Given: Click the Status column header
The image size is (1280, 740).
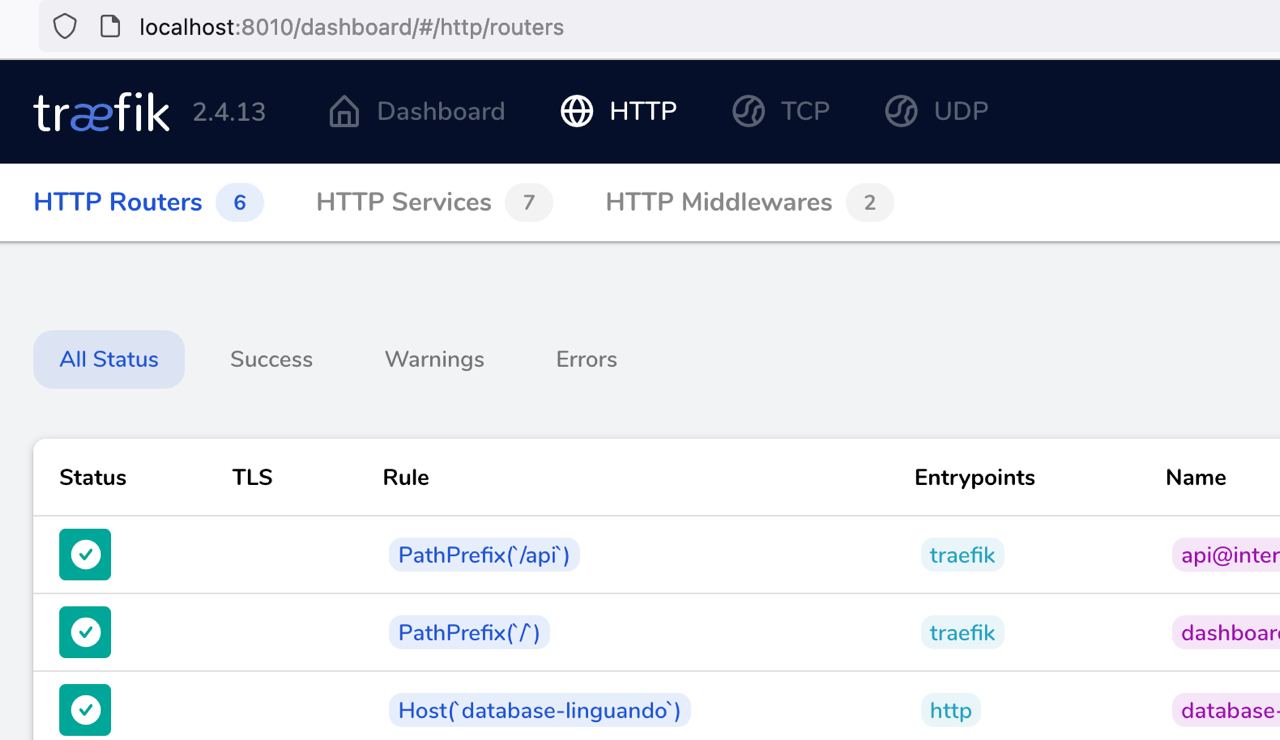Looking at the screenshot, I should (x=93, y=478).
